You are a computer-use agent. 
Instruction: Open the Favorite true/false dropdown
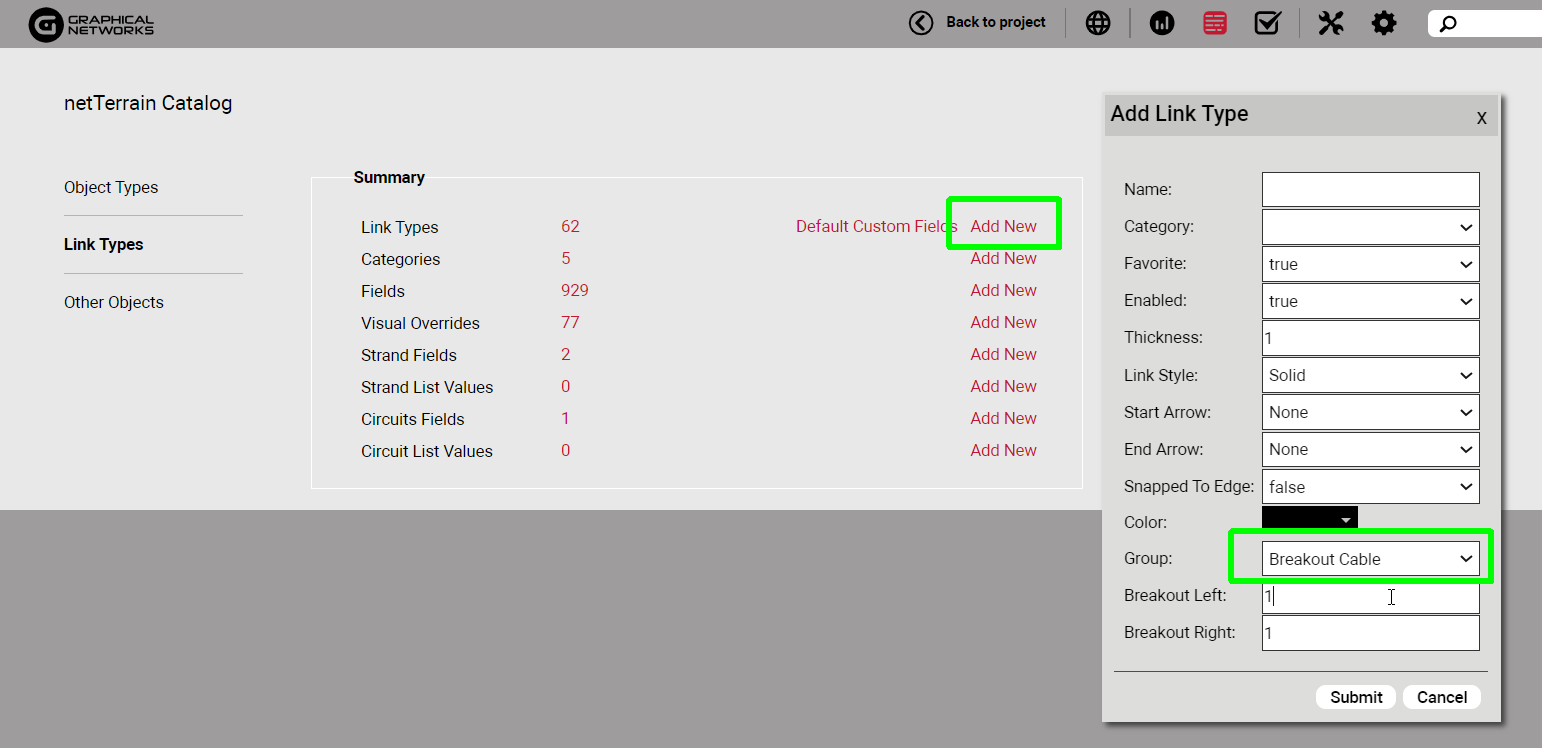coord(1370,264)
